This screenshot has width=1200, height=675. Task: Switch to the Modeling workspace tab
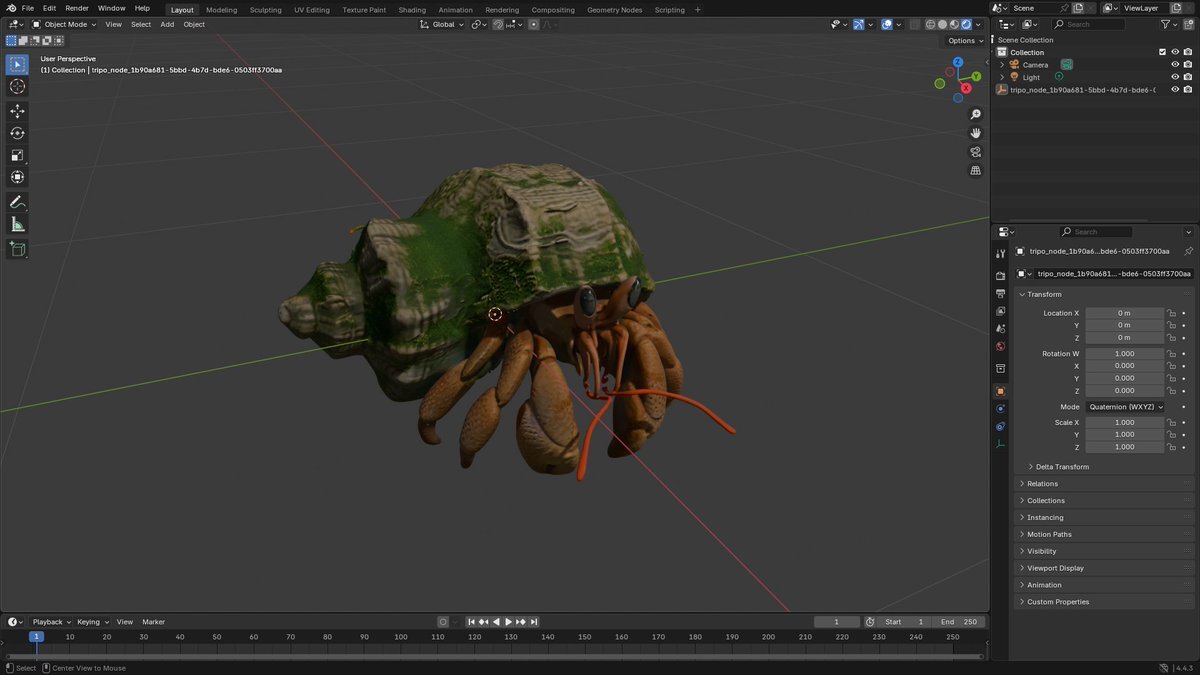222,9
